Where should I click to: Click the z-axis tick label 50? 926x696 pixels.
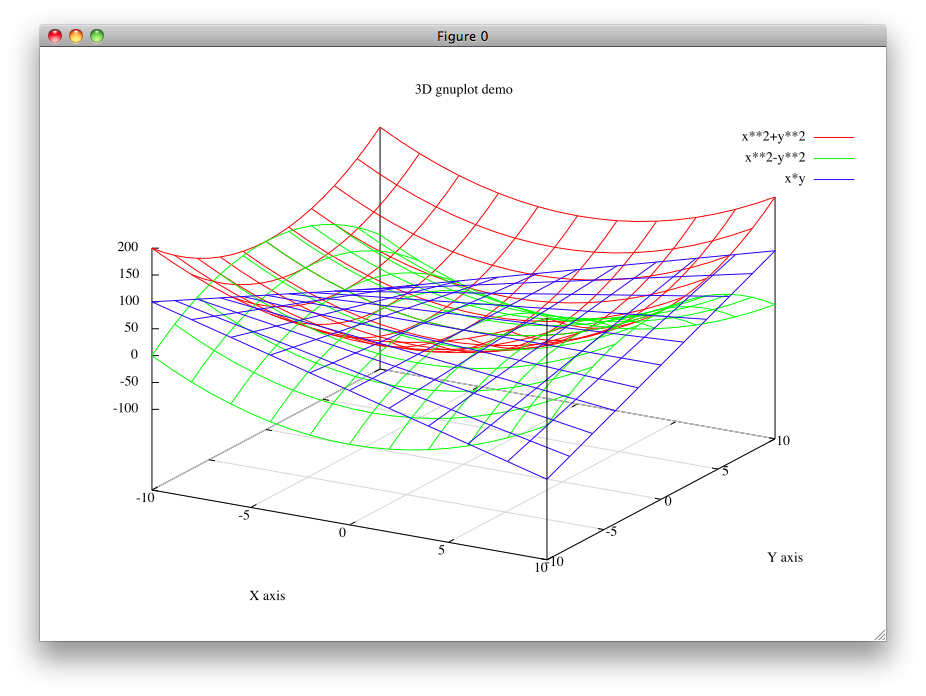(131, 328)
